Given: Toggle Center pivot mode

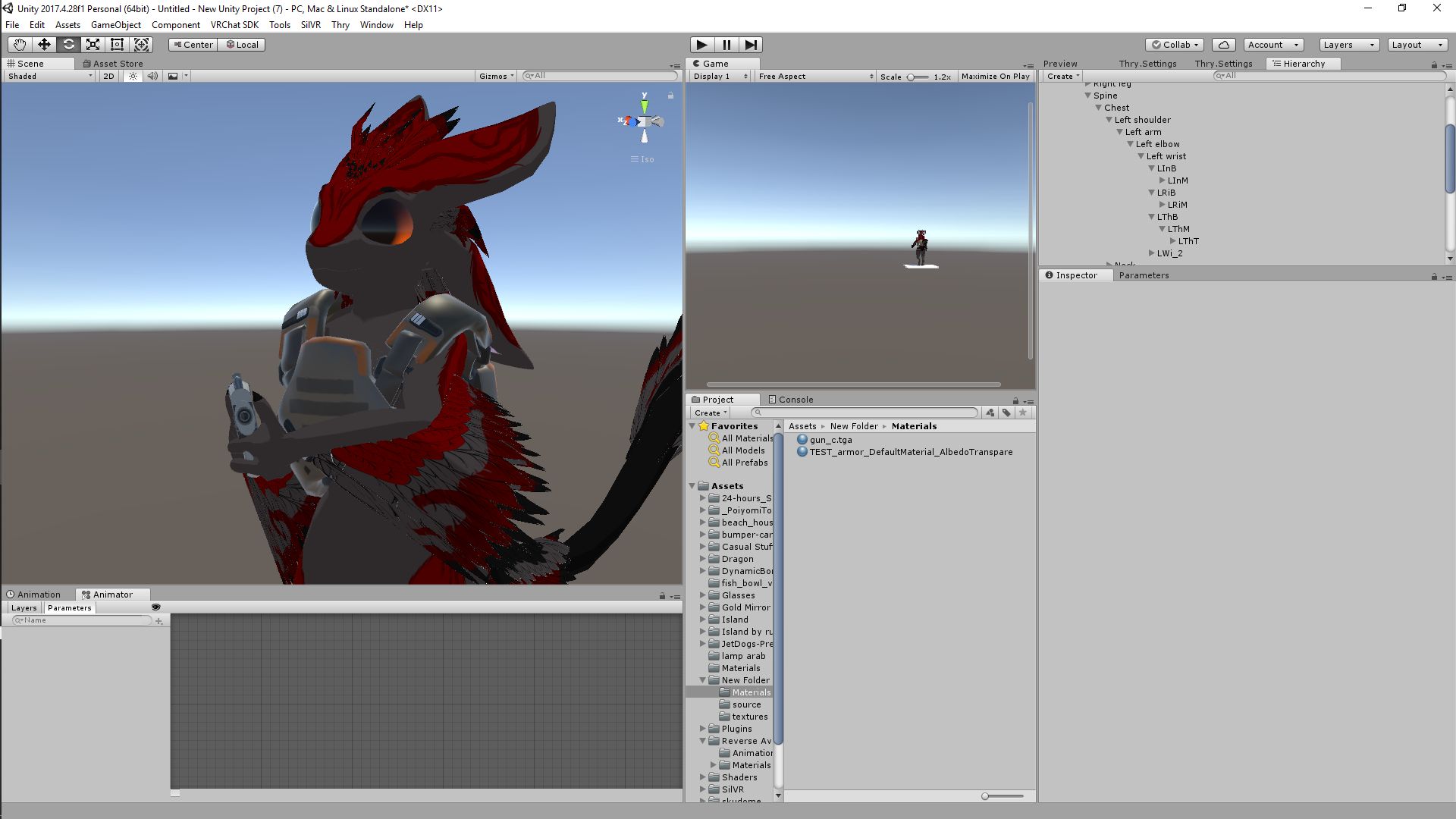Looking at the screenshot, I should click(193, 45).
